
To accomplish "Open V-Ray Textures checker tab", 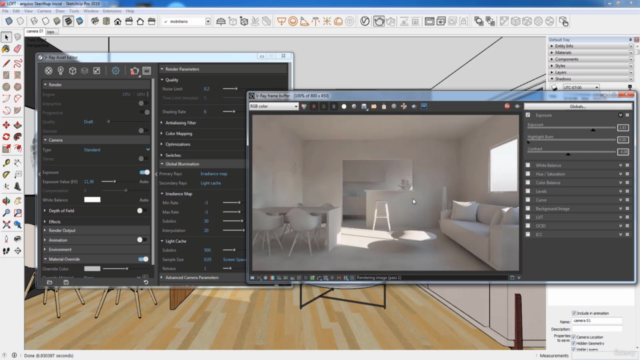I will (x=96, y=71).
